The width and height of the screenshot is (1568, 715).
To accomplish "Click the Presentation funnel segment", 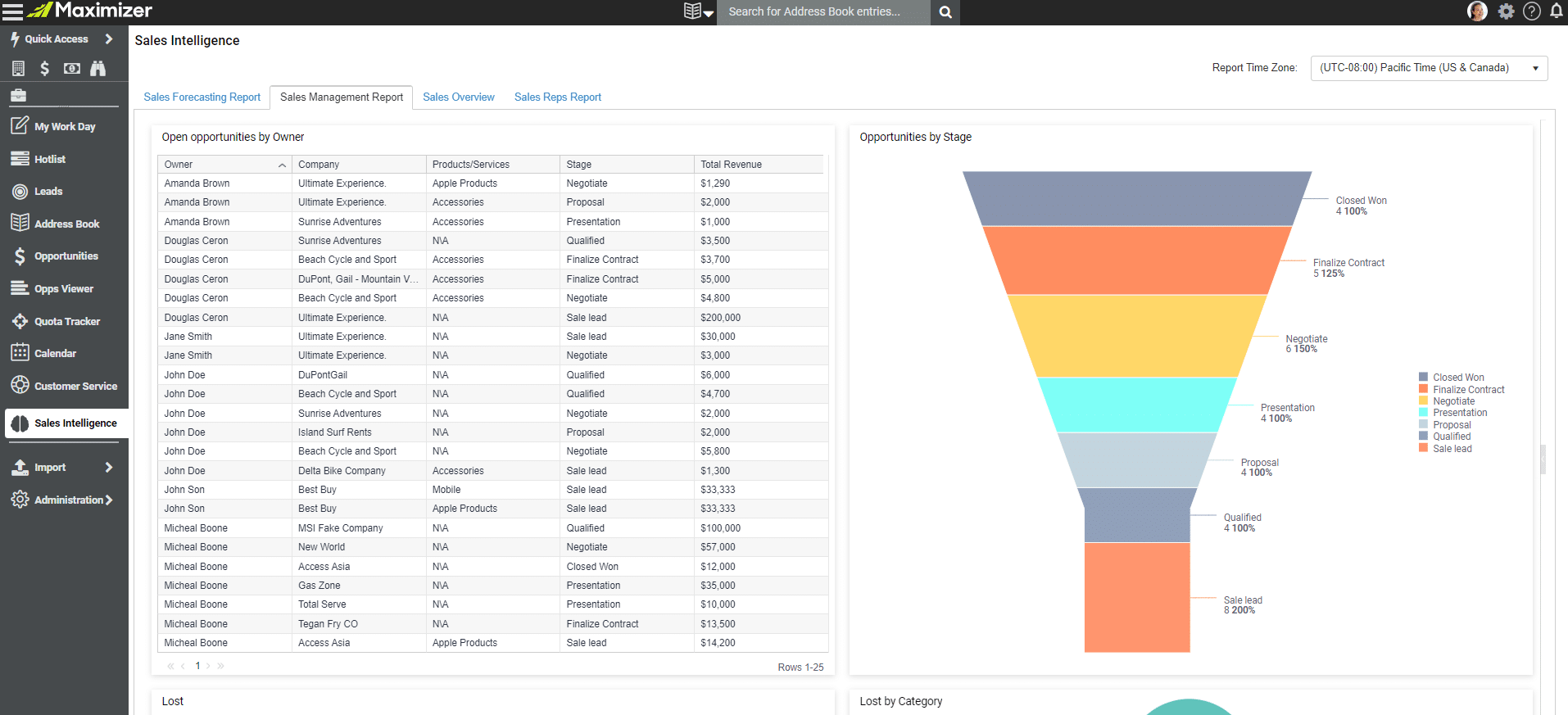I will click(x=1137, y=405).
